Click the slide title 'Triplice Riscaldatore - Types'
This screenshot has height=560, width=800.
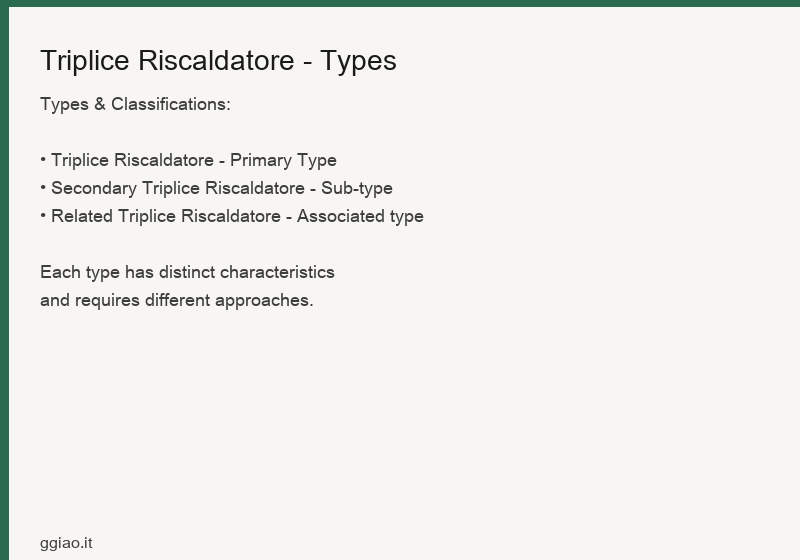point(218,61)
